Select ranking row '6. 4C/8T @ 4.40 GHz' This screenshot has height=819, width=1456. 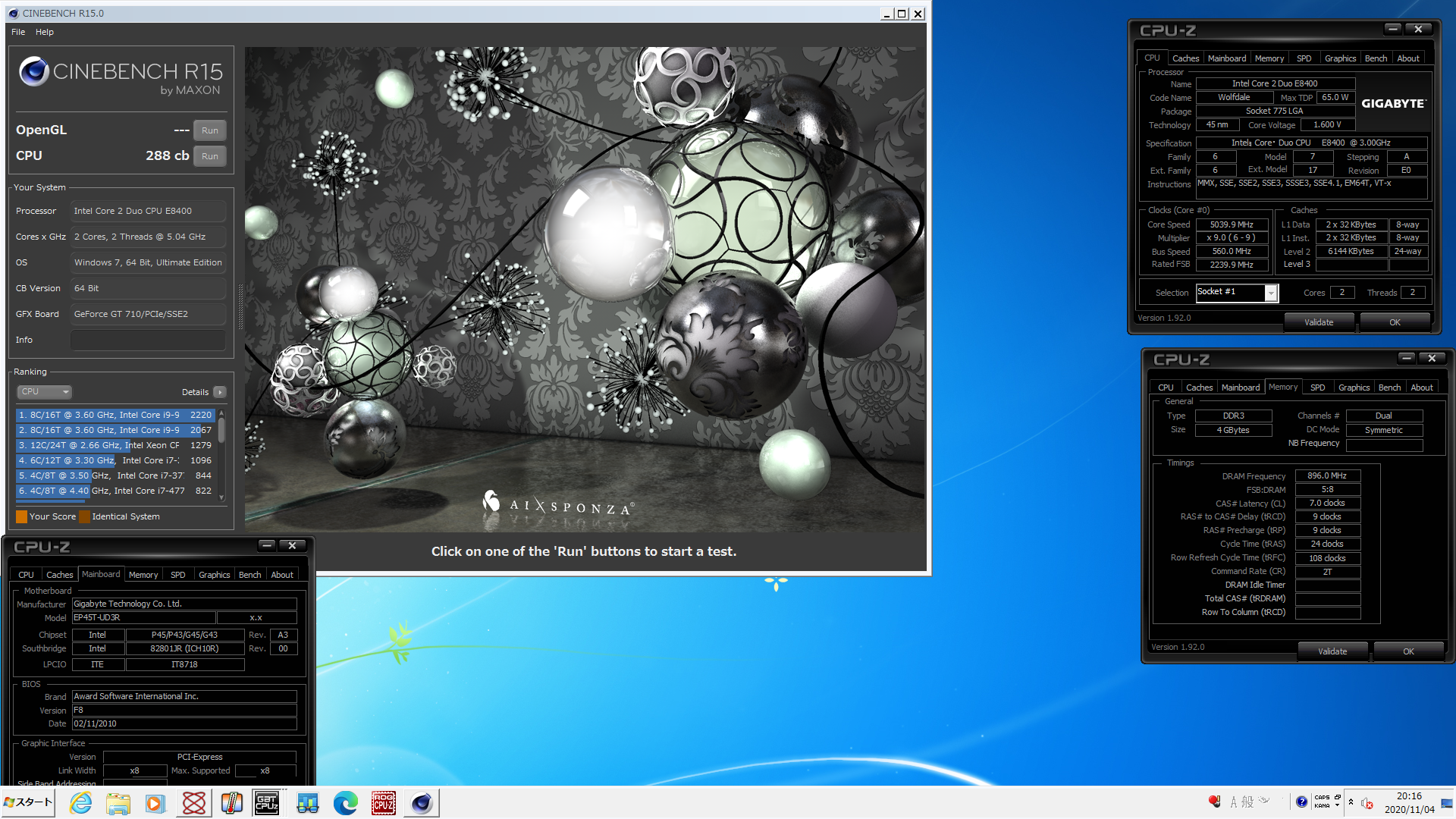point(116,491)
